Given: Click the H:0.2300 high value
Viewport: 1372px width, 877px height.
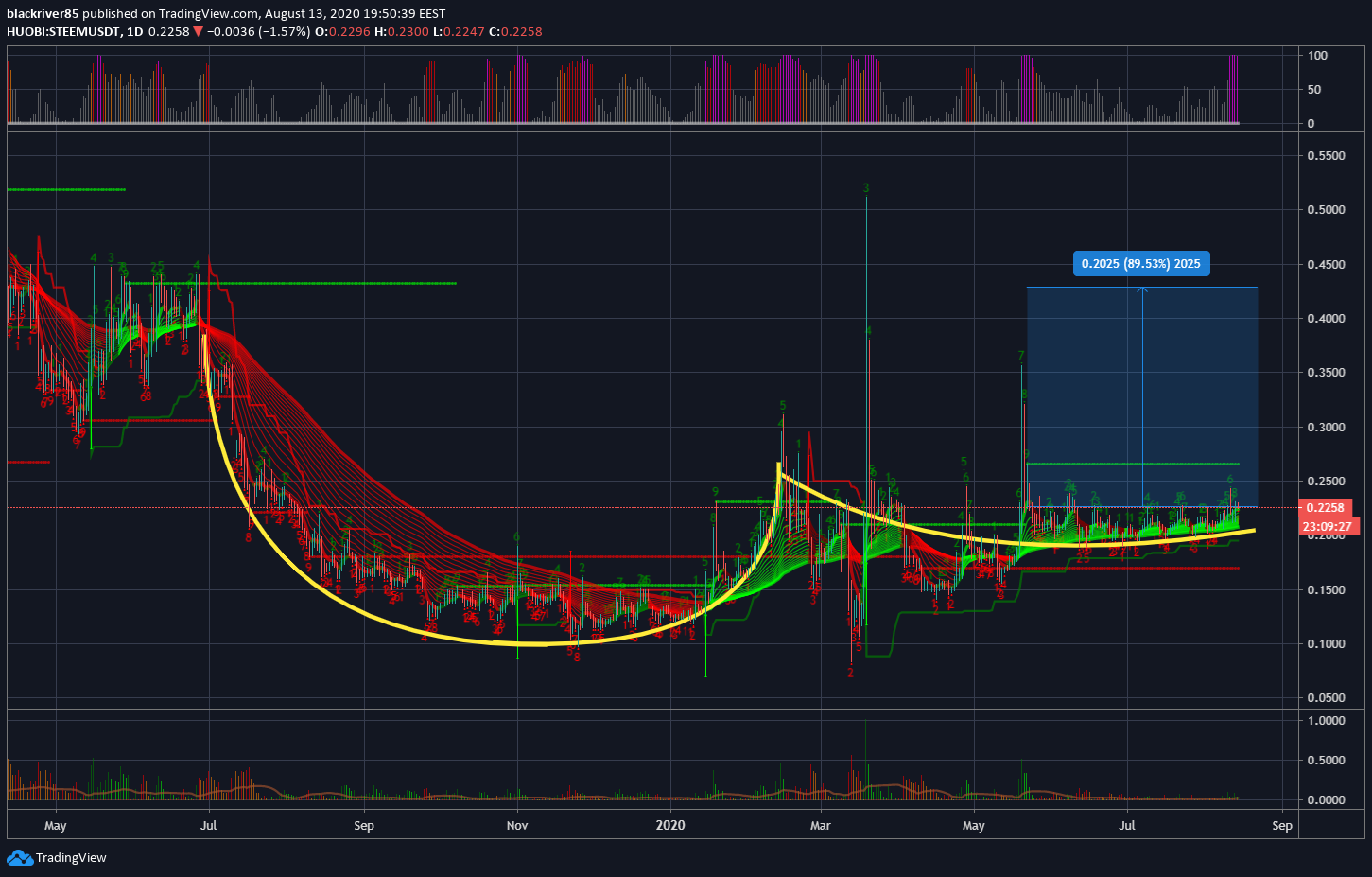Looking at the screenshot, I should [402, 31].
